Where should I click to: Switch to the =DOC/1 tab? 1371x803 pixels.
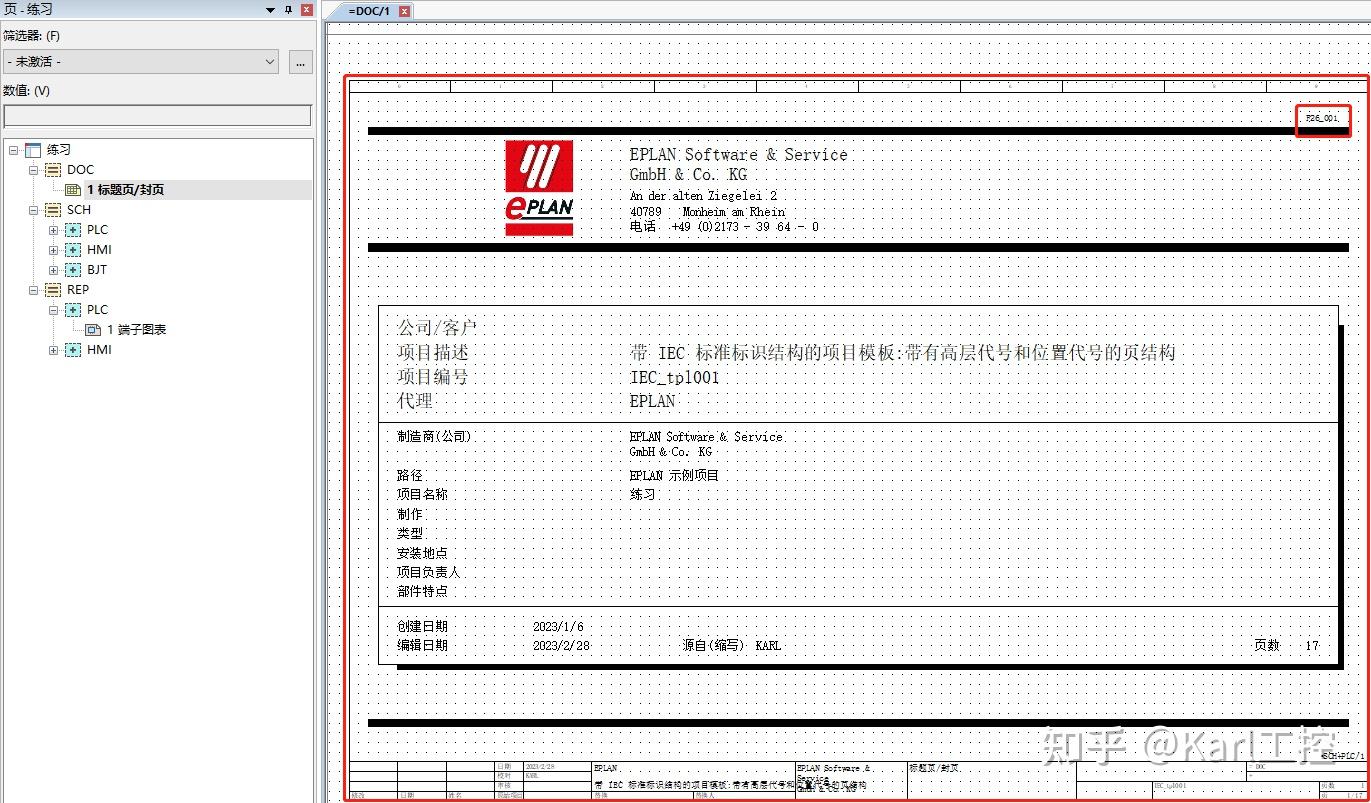coord(369,11)
